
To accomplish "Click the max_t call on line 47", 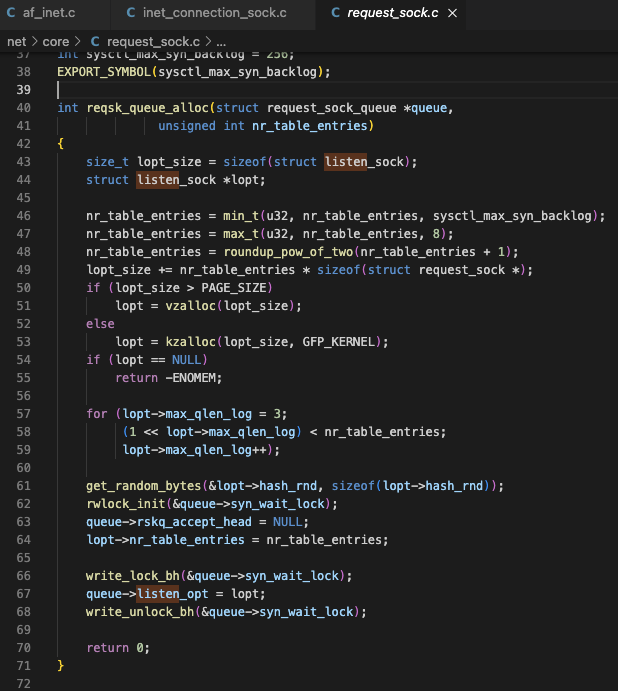I will point(241,234).
